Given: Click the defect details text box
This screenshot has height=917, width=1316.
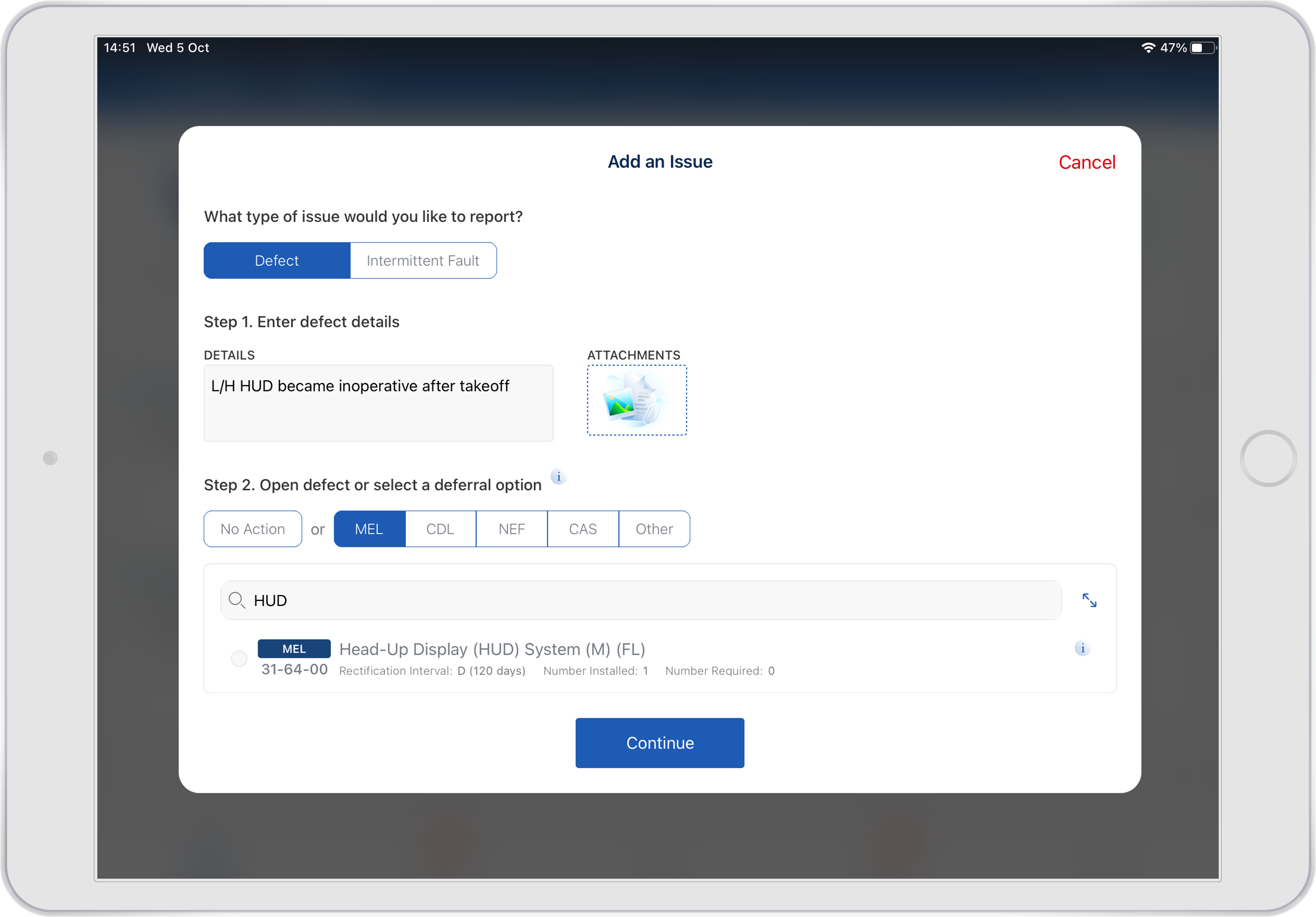Looking at the screenshot, I should tap(378, 403).
